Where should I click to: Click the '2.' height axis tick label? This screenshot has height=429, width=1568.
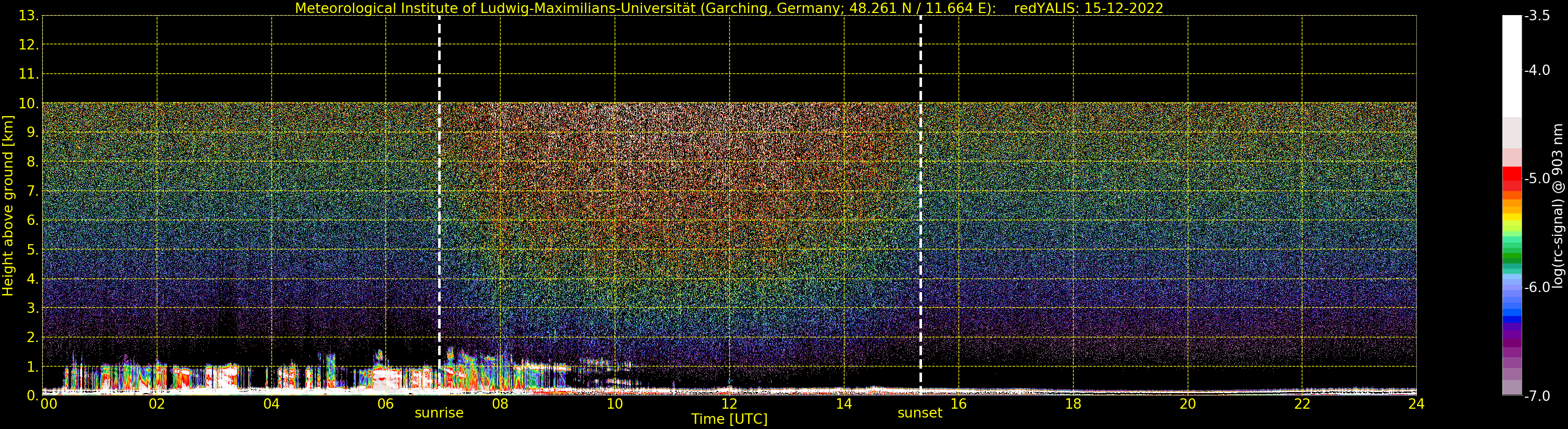coord(32,337)
